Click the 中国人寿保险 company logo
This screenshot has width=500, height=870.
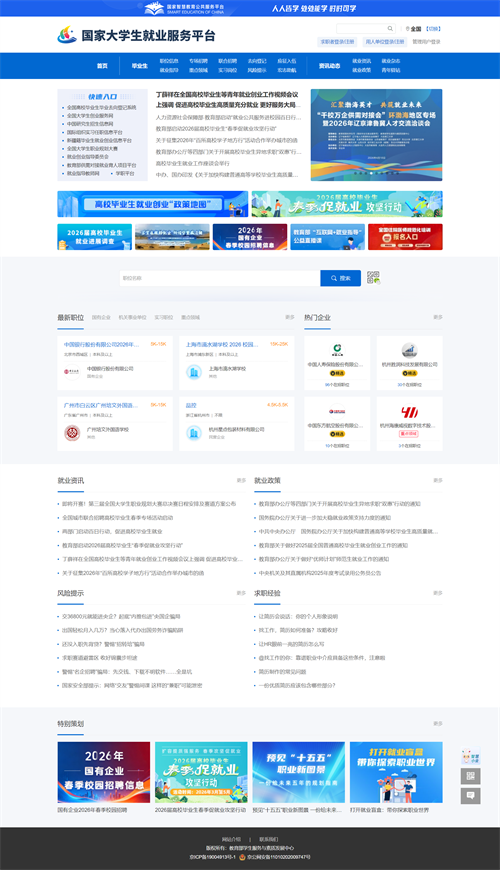point(337,351)
